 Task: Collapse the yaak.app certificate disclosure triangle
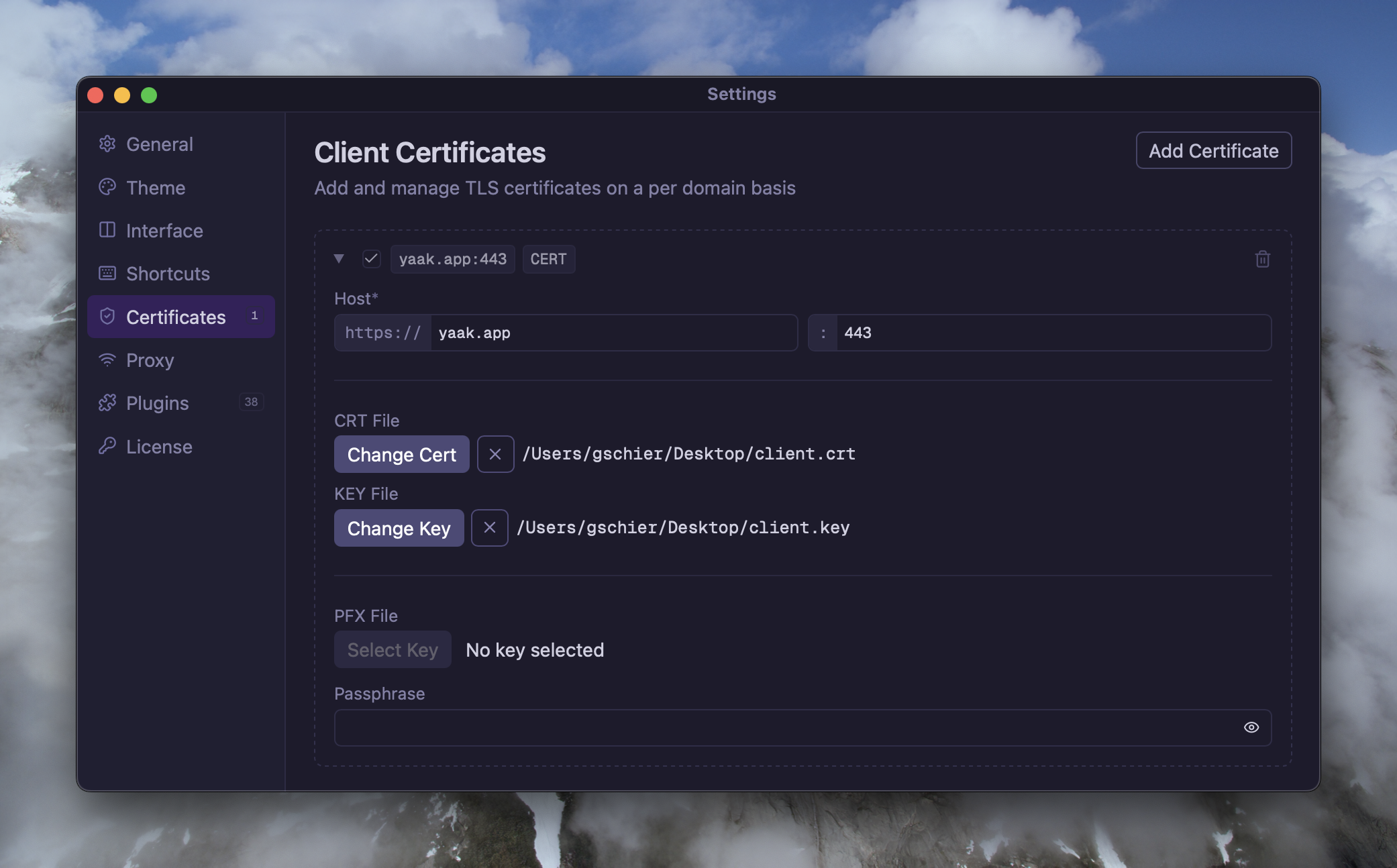coord(339,259)
